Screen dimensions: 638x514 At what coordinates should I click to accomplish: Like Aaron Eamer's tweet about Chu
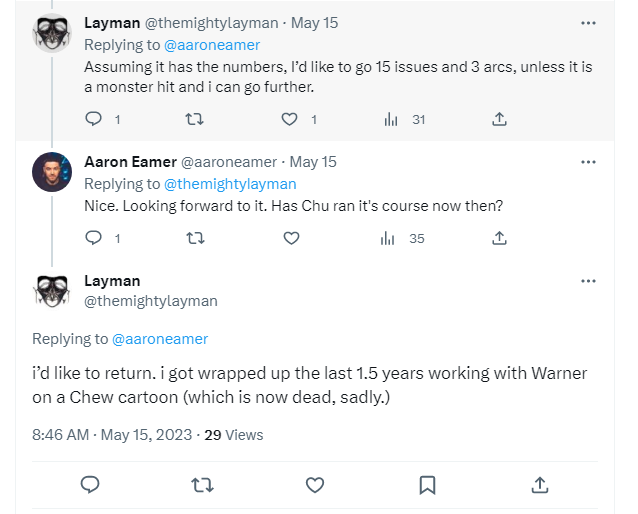[x=291, y=238]
